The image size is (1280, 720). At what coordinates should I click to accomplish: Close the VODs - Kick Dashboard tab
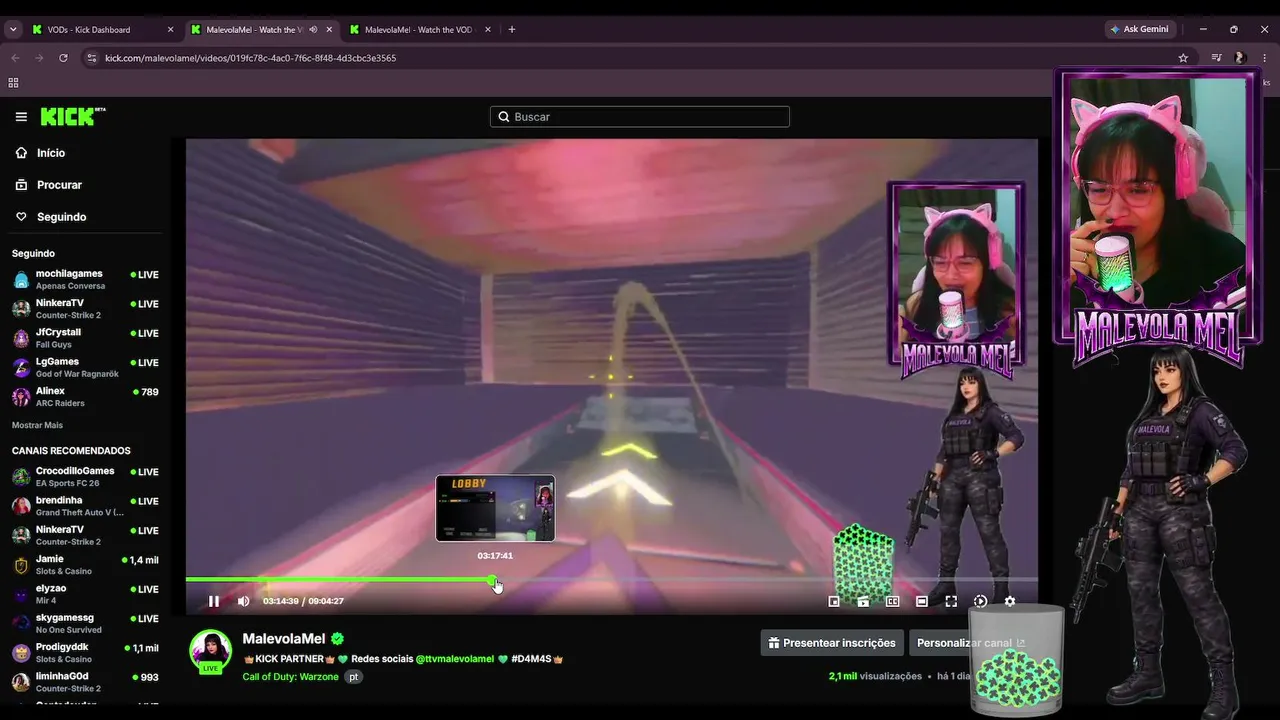(170, 30)
